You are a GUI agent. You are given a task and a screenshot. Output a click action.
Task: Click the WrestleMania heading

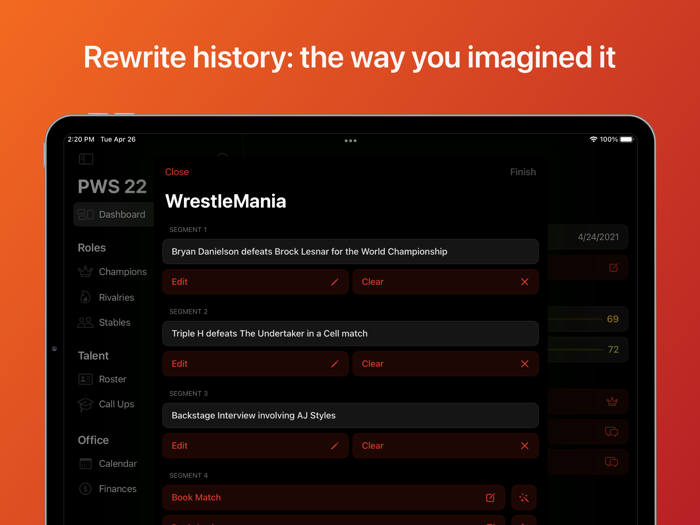[x=225, y=201]
